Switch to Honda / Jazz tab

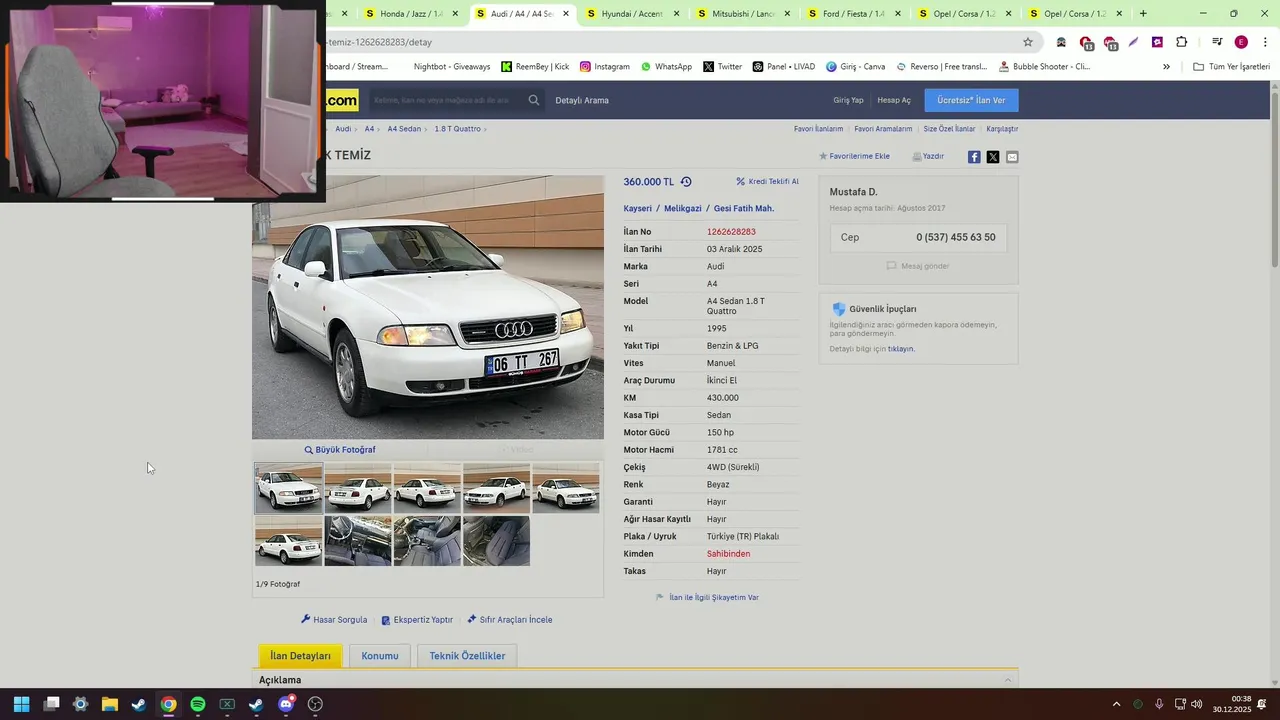click(x=412, y=14)
